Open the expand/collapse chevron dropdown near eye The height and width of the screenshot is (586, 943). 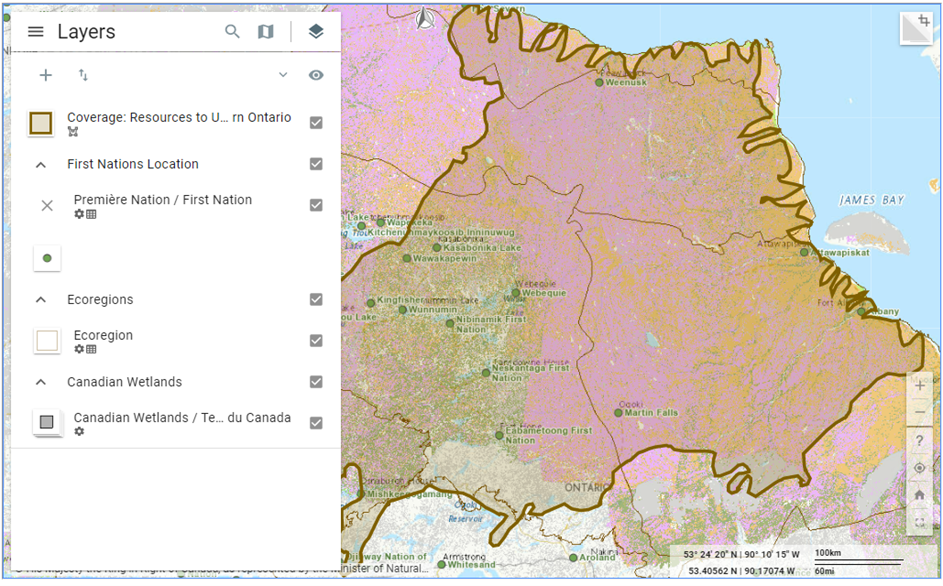(283, 75)
